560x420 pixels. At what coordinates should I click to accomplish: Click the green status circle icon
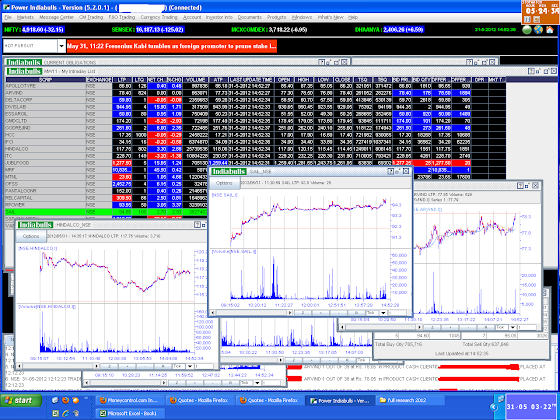(x=527, y=30)
